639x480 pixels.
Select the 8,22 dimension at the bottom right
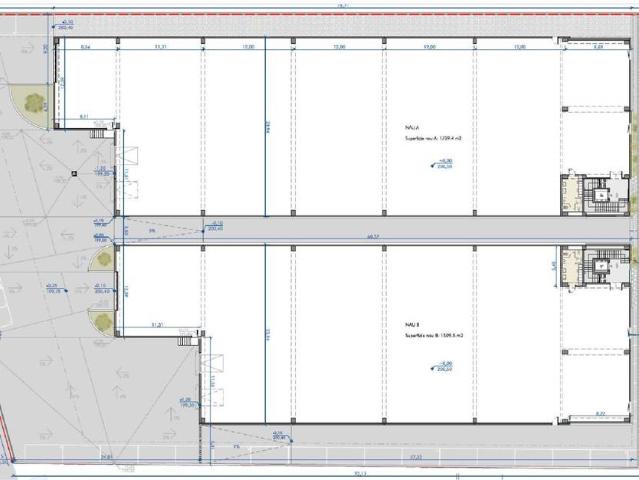599,414
